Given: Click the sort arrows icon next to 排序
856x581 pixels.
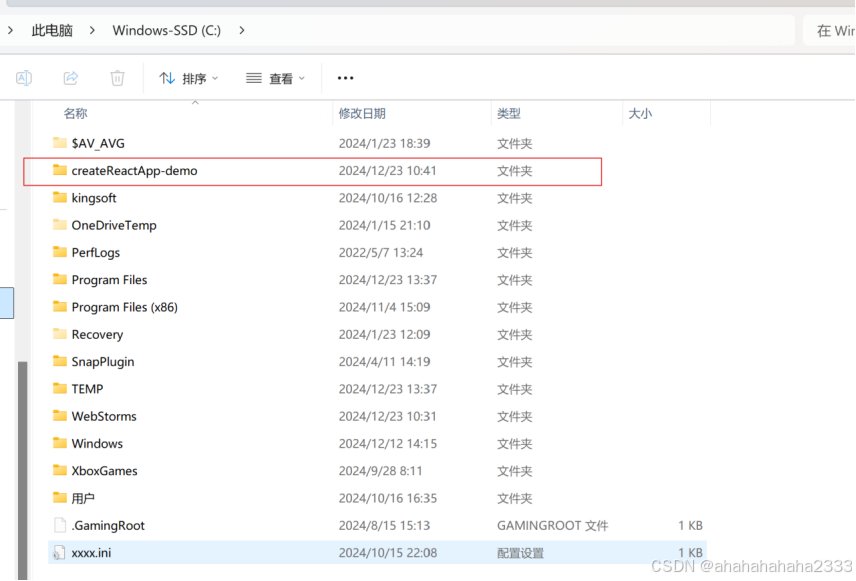Looking at the screenshot, I should pos(165,77).
